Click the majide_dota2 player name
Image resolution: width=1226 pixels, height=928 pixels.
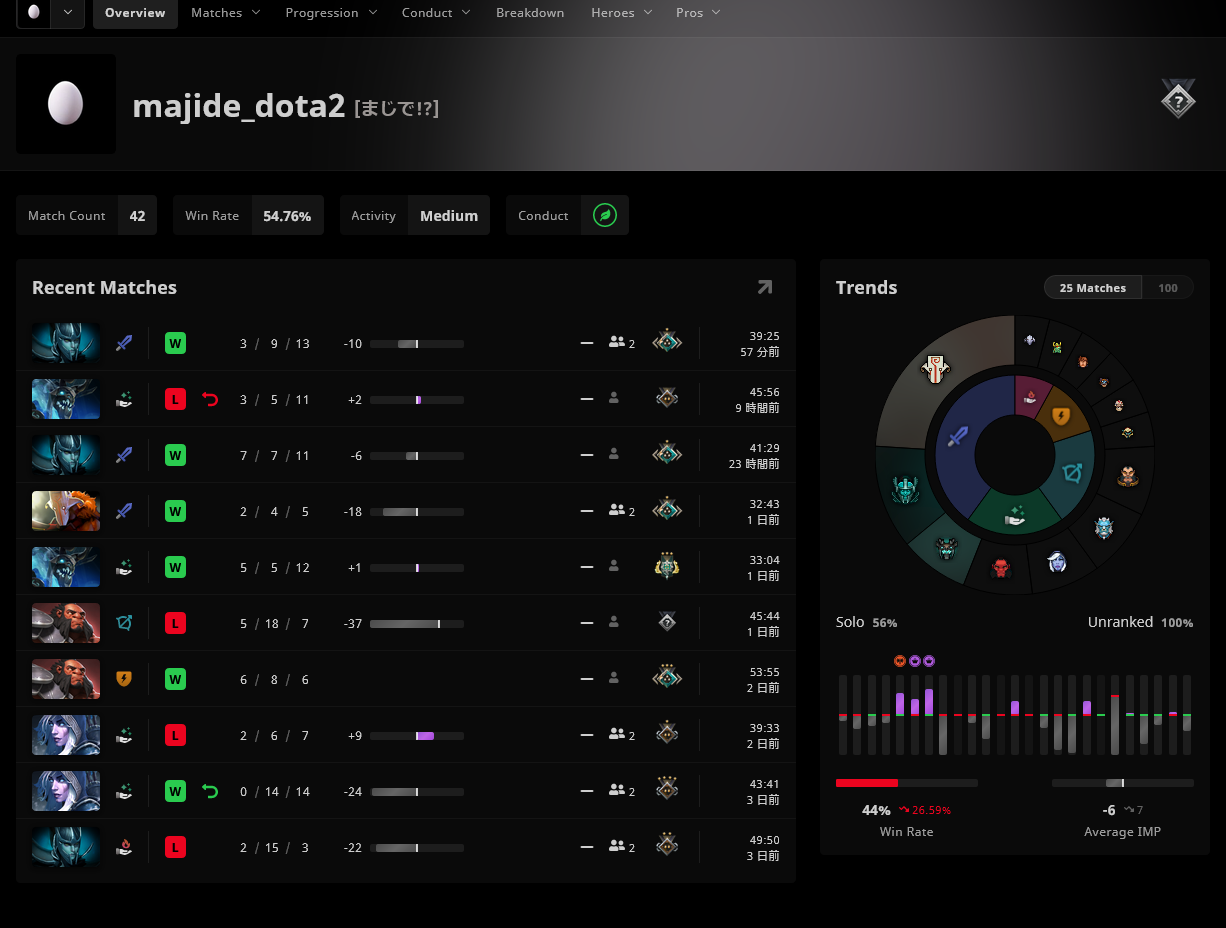239,106
